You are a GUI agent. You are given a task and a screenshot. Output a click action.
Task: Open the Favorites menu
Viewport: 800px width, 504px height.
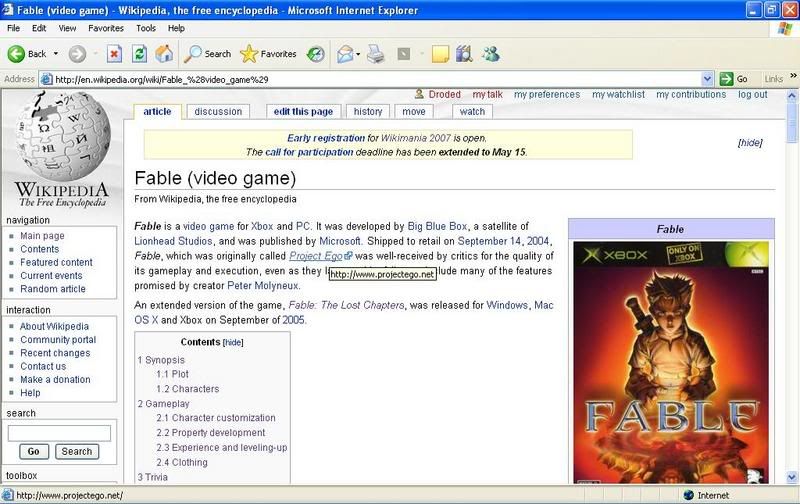(106, 28)
